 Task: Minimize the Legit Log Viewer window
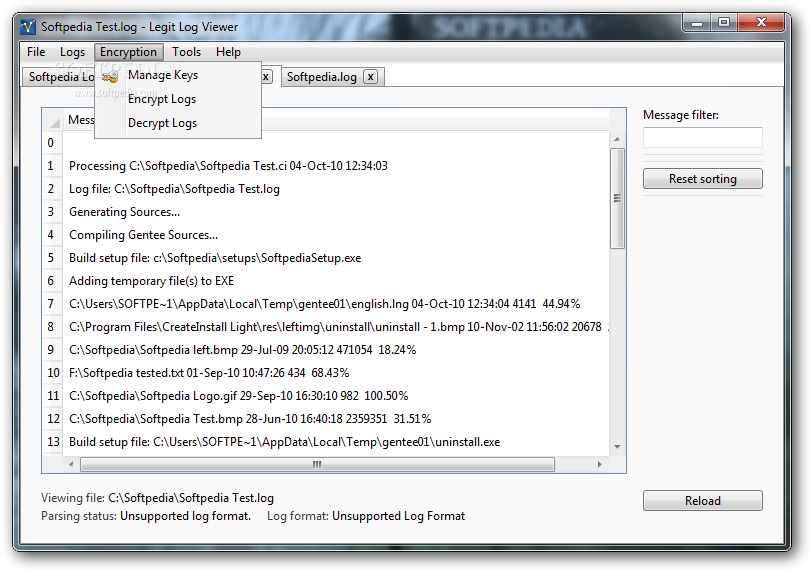coord(697,23)
